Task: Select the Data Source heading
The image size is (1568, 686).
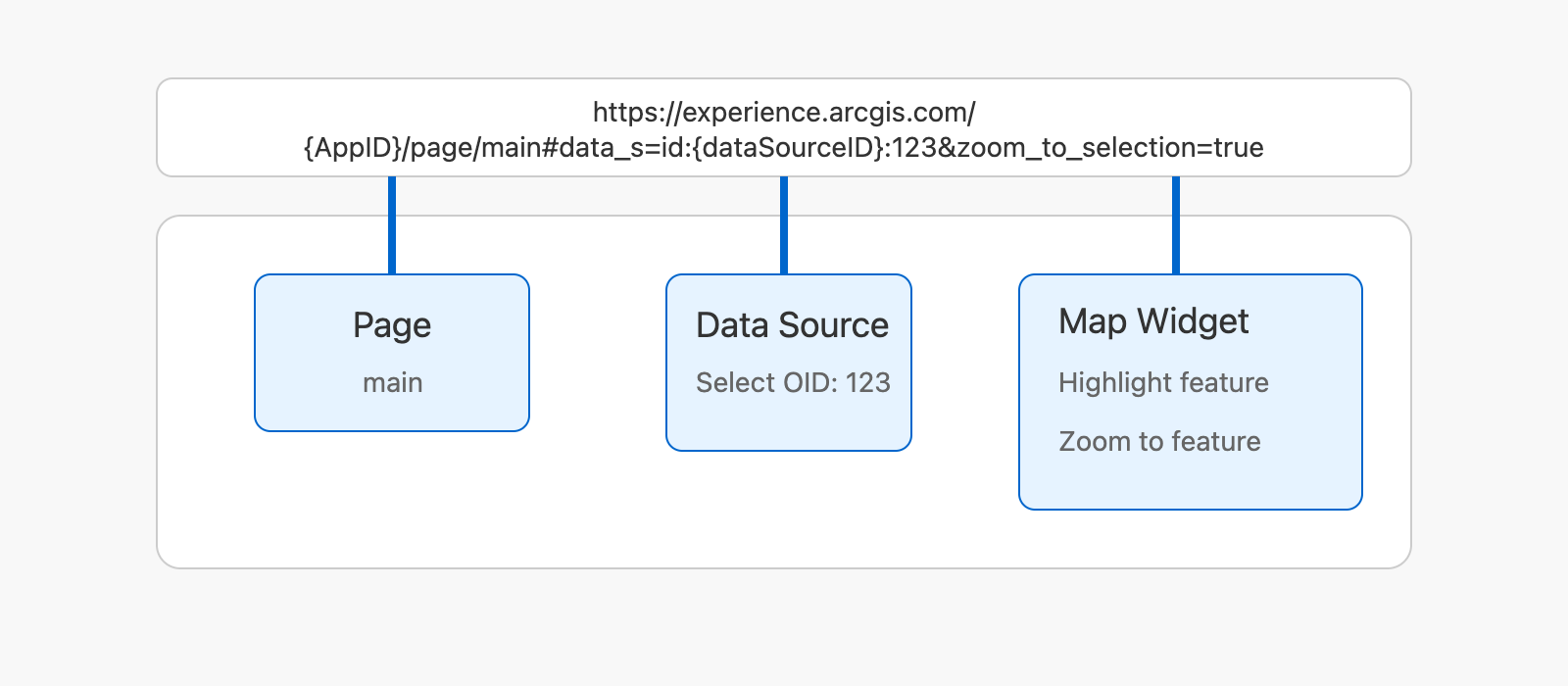Action: 792,325
